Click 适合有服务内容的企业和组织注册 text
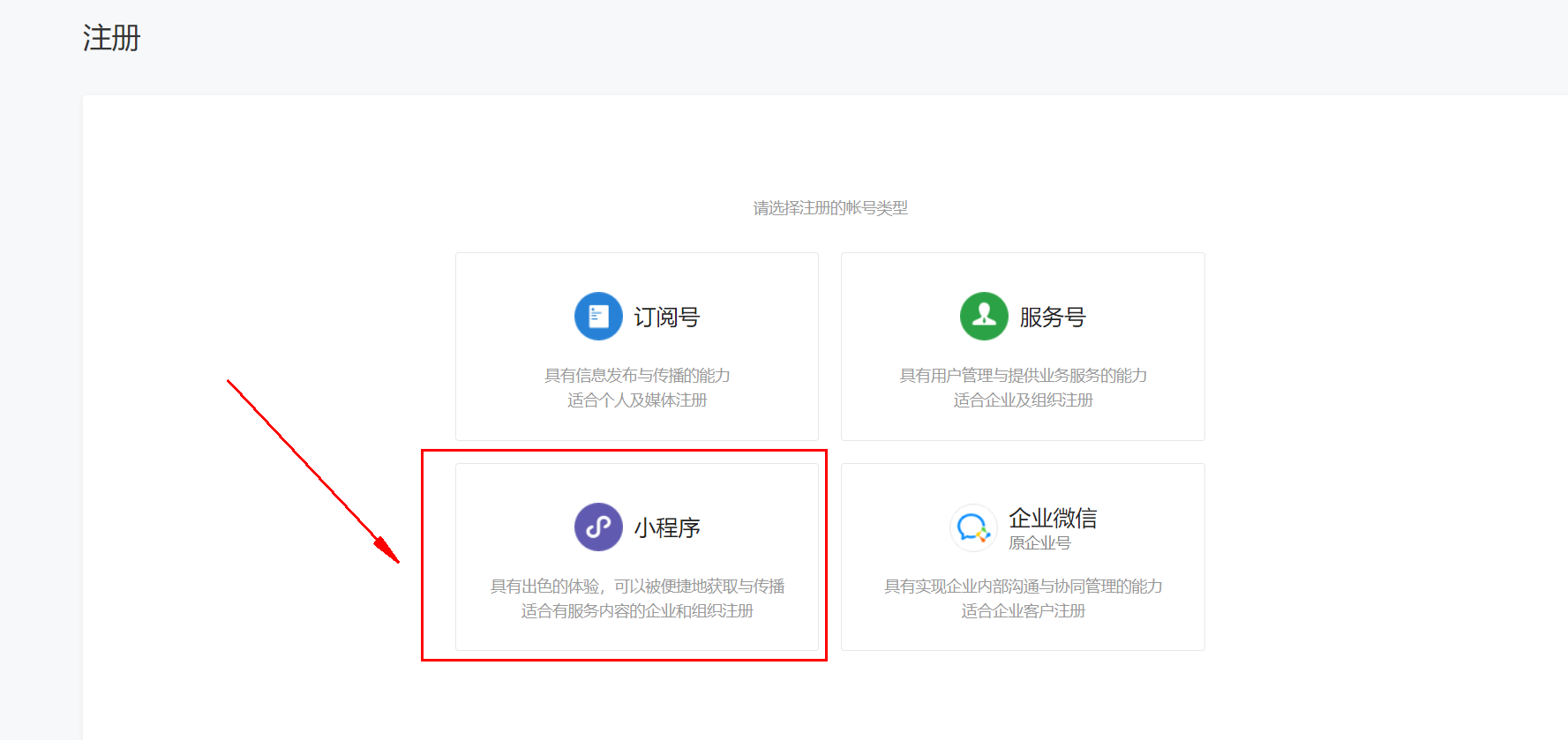The height and width of the screenshot is (740, 1568). click(637, 611)
